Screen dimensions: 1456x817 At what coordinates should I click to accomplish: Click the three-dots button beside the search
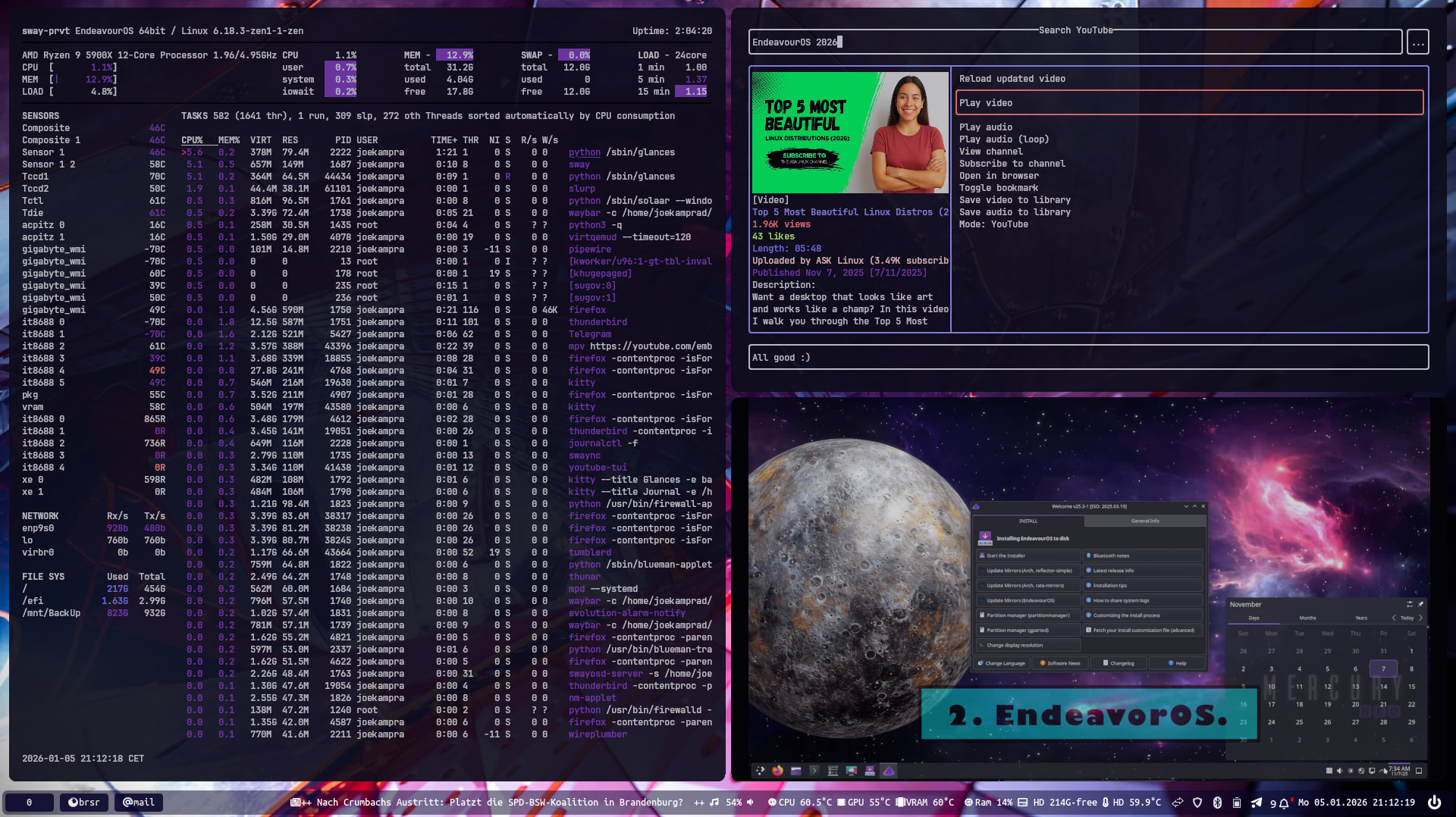click(x=1418, y=42)
